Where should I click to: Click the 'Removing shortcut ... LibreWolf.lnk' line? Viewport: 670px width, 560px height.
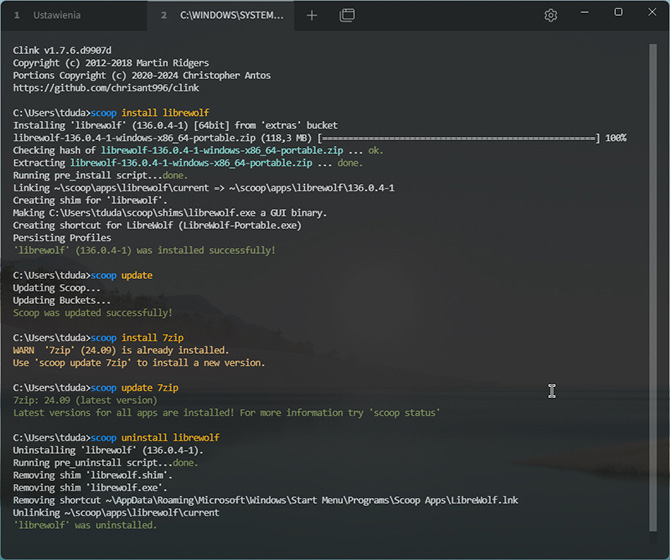tap(265, 500)
